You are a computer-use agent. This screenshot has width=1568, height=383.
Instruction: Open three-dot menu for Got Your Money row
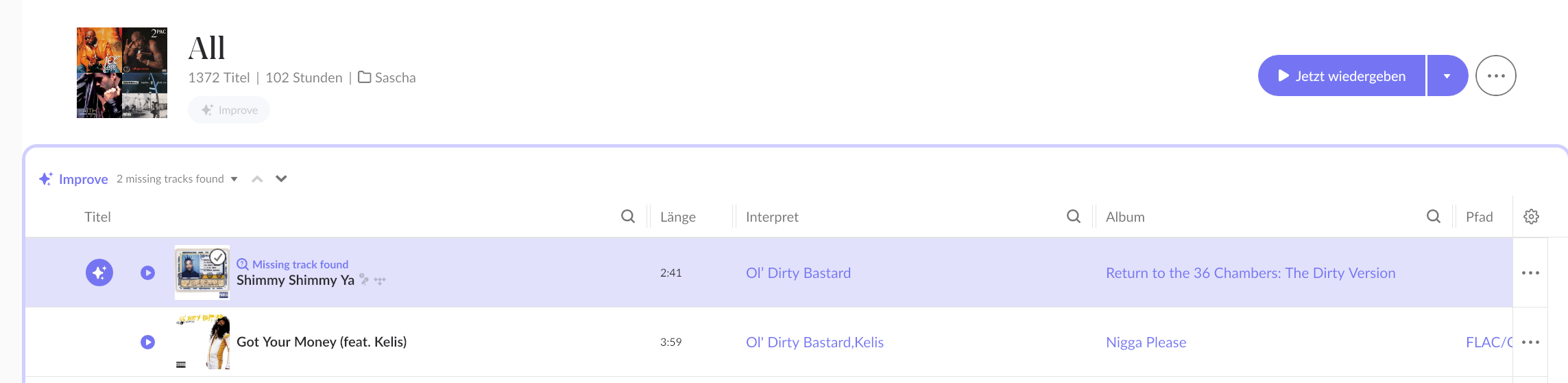(x=1530, y=342)
